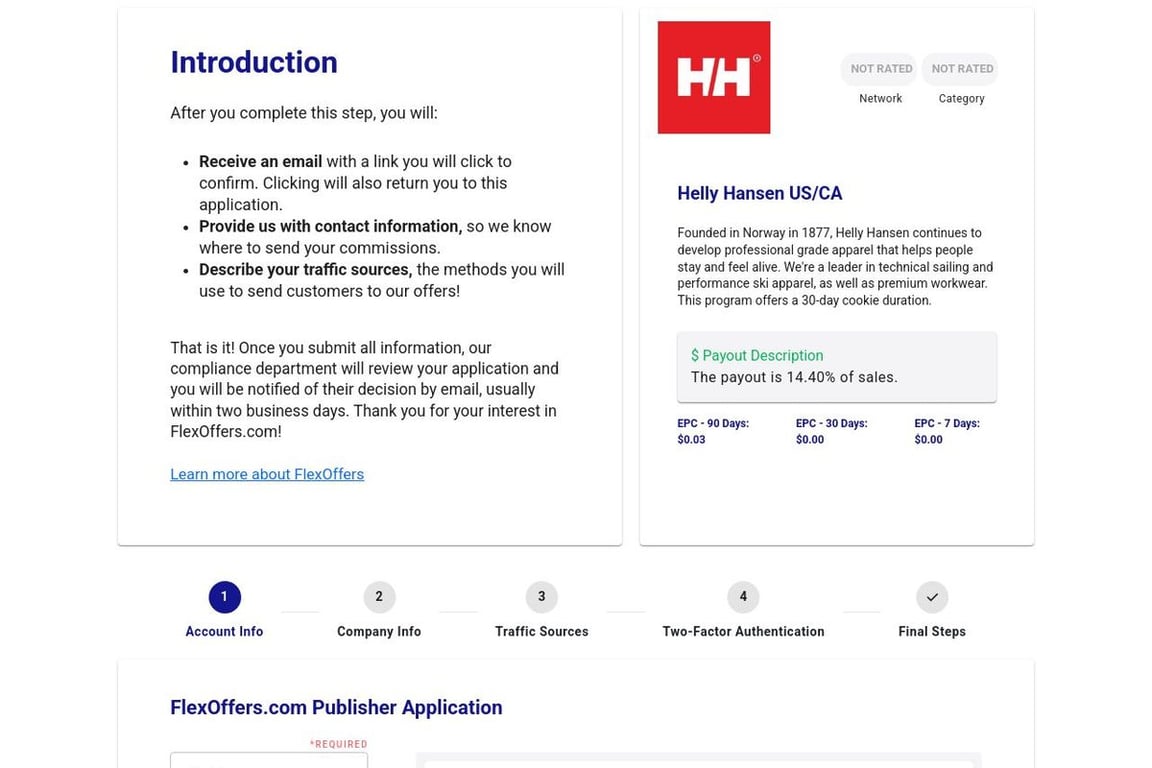Click the Network NOT RATED badge
Viewport: 1152px width, 768px height.
click(x=881, y=68)
